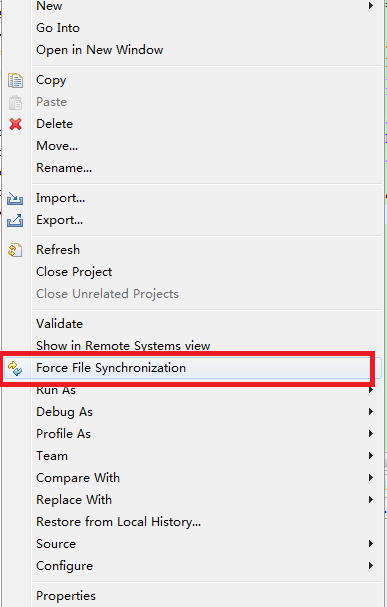Click the Copy icon in the menu
This screenshot has height=607, width=387.
[x=15, y=80]
